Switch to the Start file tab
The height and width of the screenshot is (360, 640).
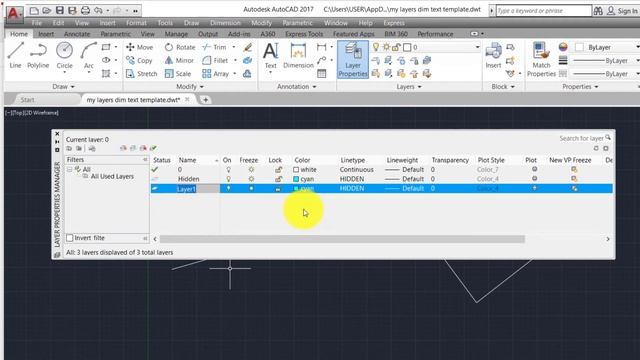coord(28,100)
